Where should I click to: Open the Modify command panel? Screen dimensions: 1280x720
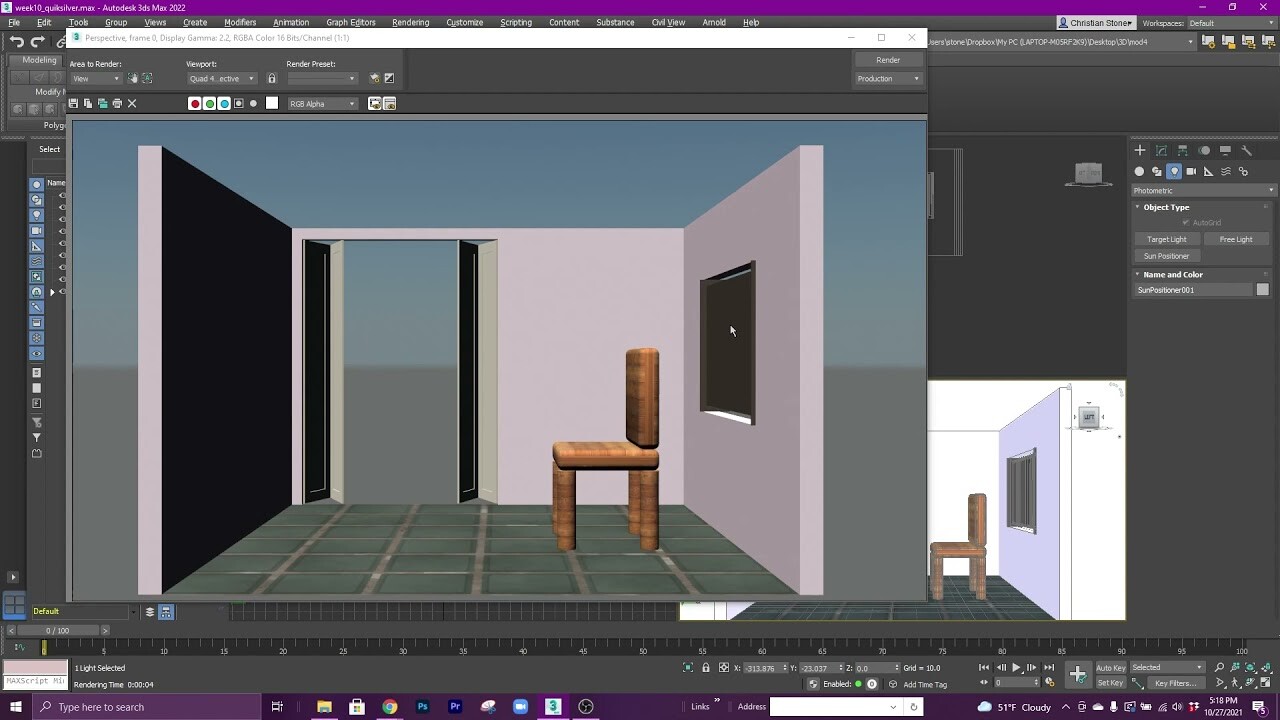[1160, 150]
